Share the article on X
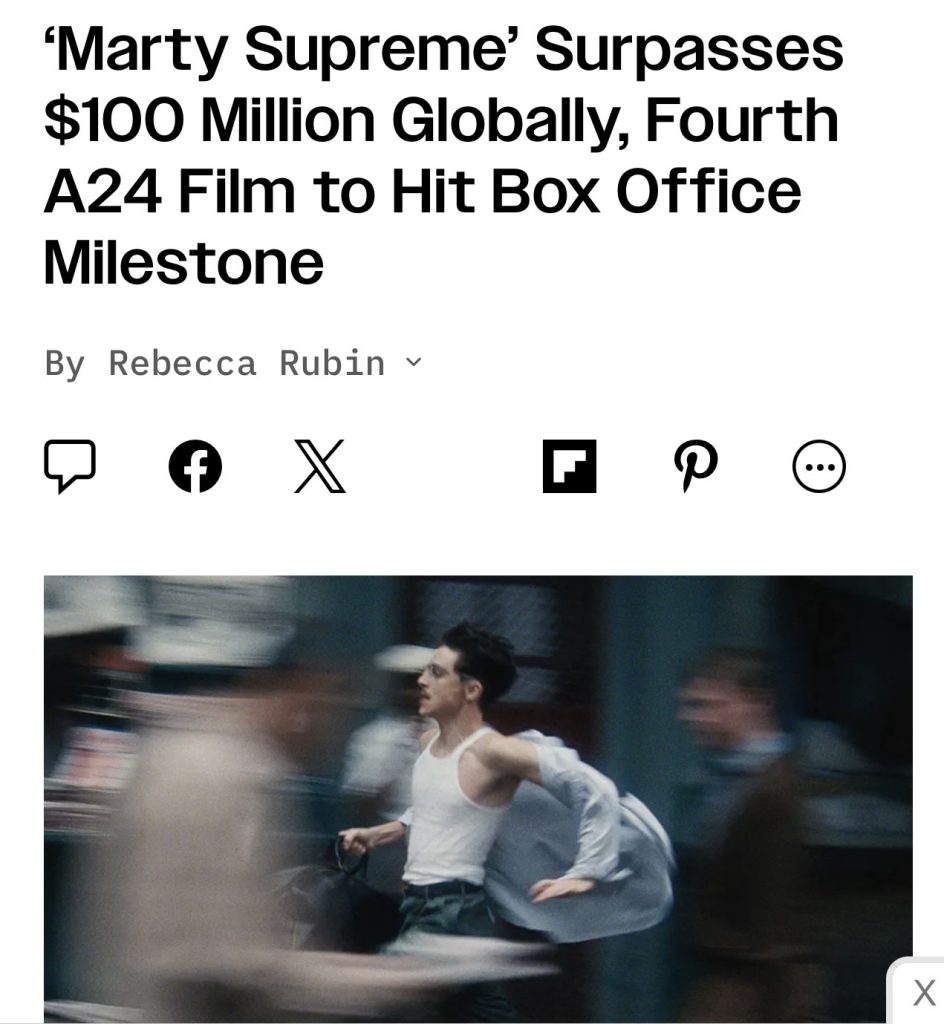Viewport: 944px width, 1024px height. [320, 466]
